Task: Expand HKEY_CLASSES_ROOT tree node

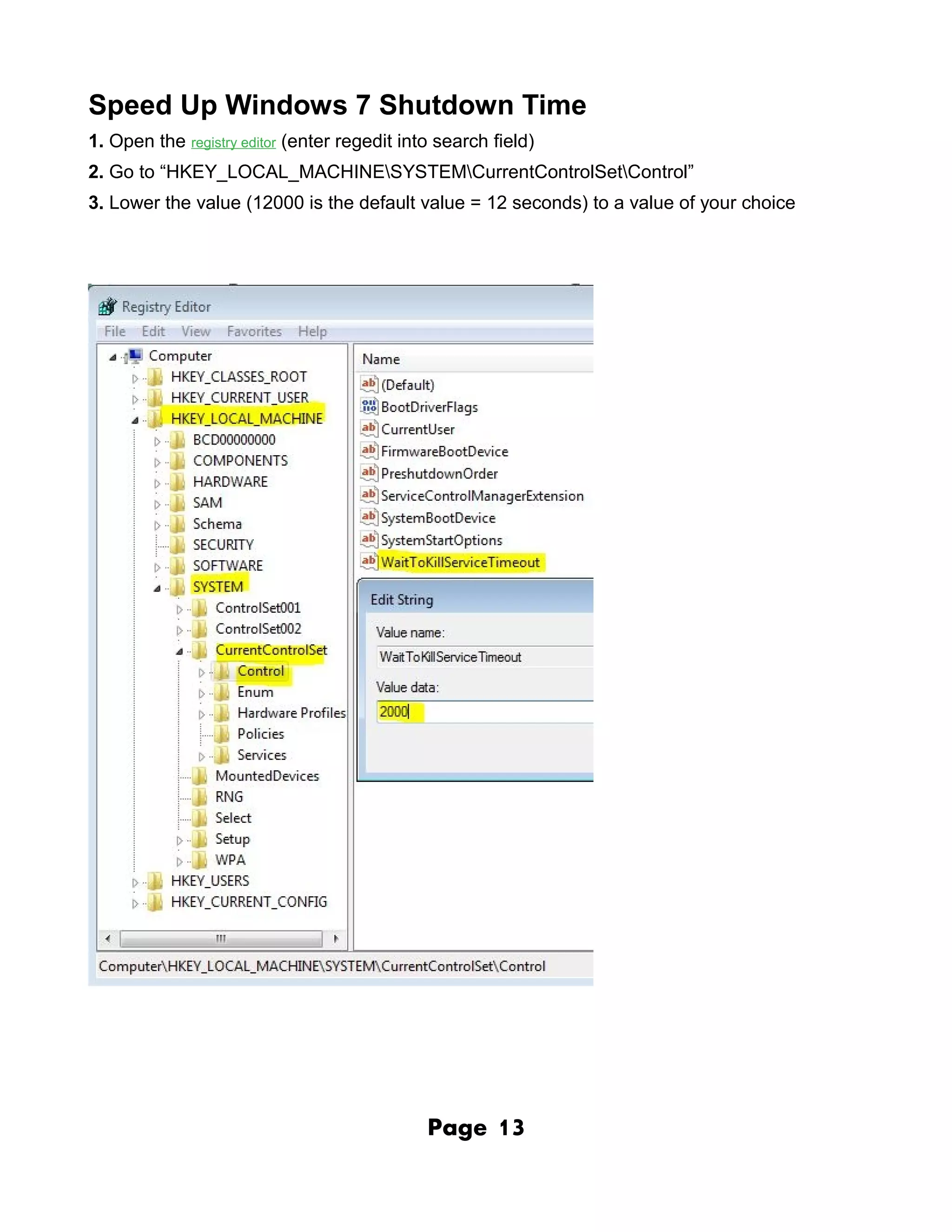Action: click(x=135, y=378)
